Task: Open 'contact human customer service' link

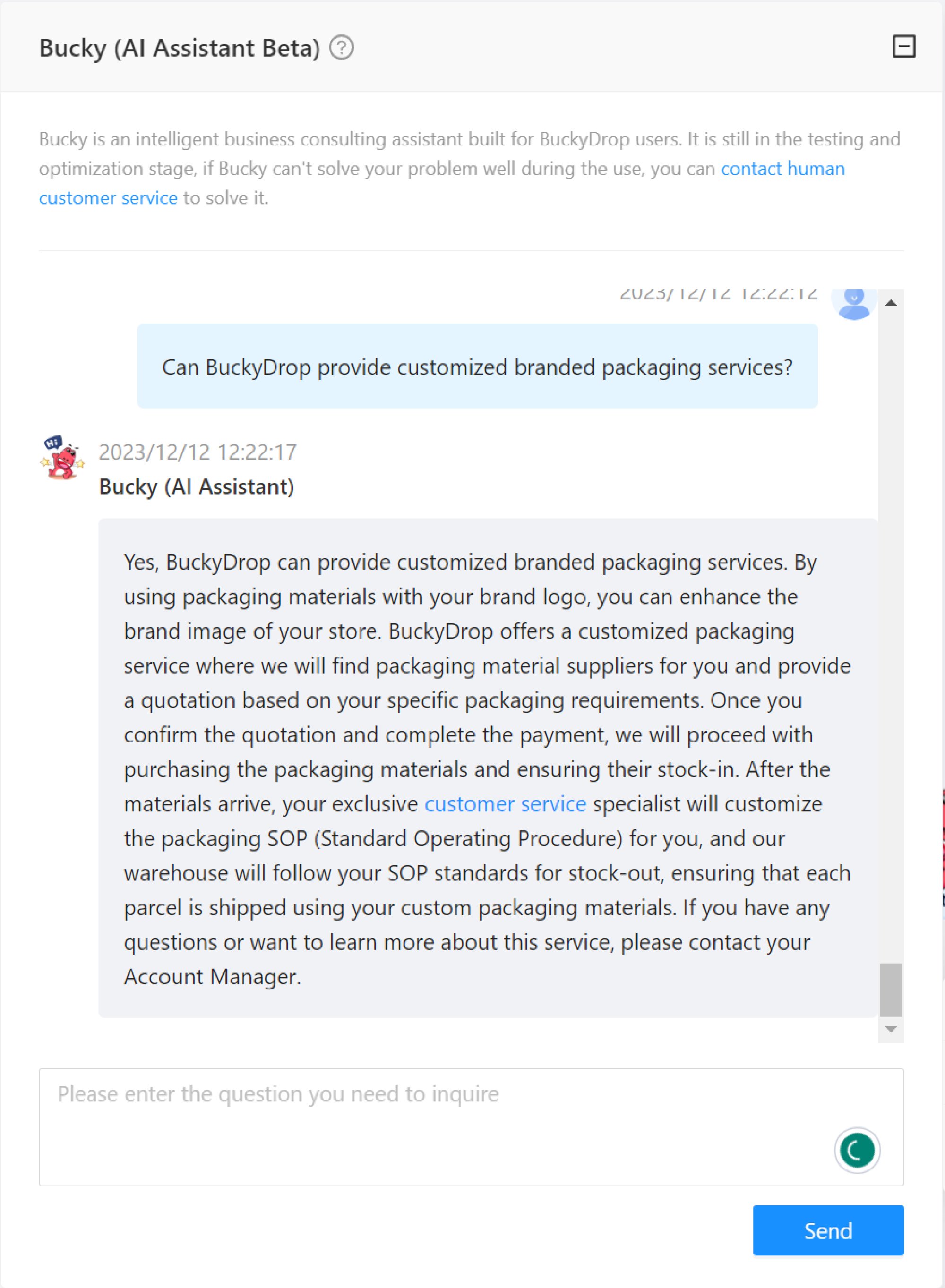Action: 442,183
